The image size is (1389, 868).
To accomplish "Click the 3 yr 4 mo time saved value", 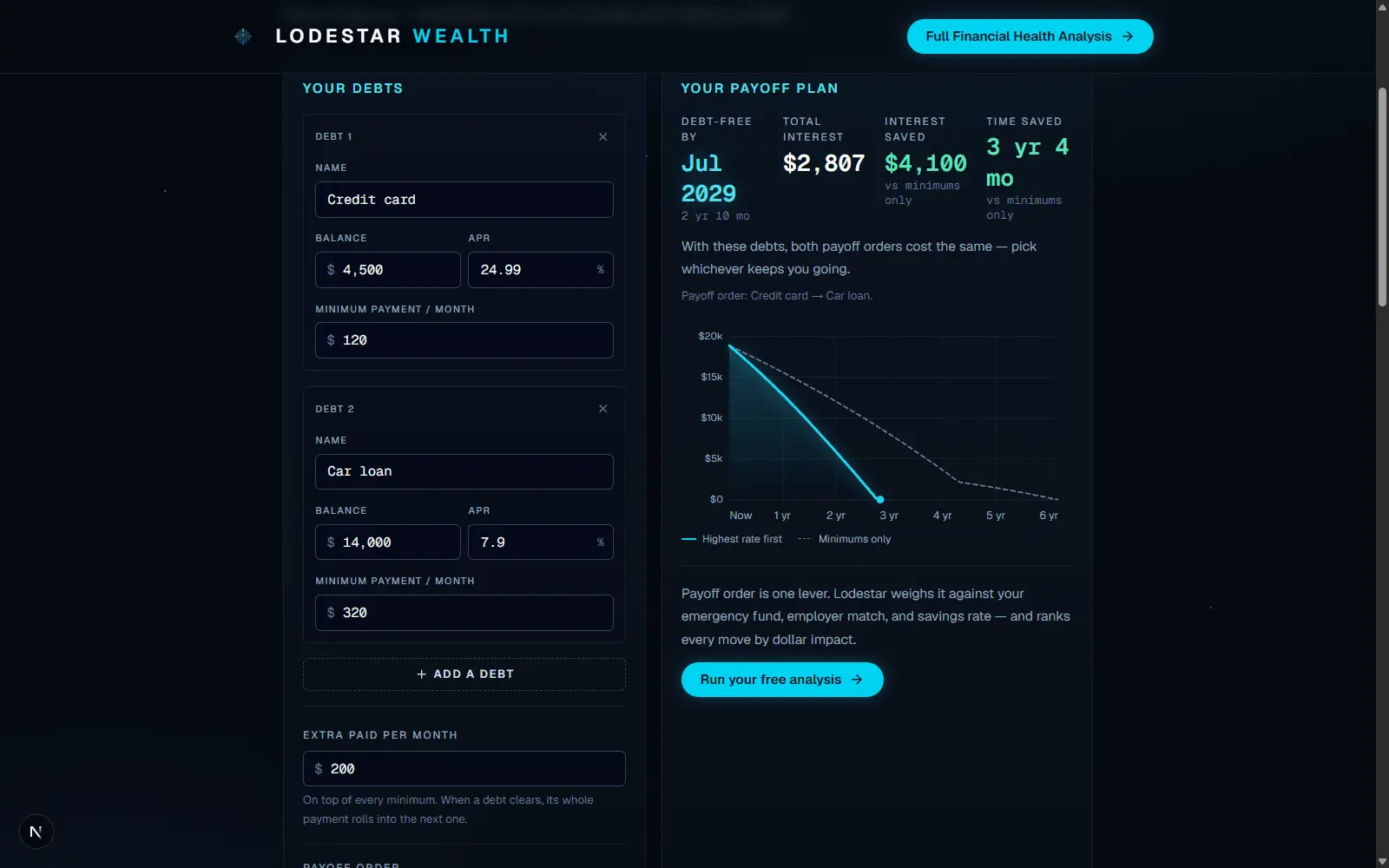I will 1028,162.
